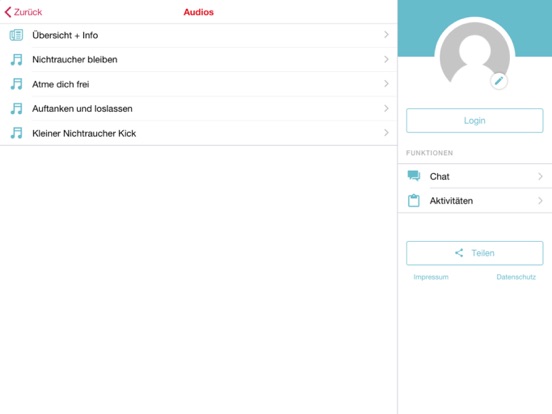The image size is (552, 414).
Task: Click chevron on Atme dich frei row
Action: click(x=386, y=83)
